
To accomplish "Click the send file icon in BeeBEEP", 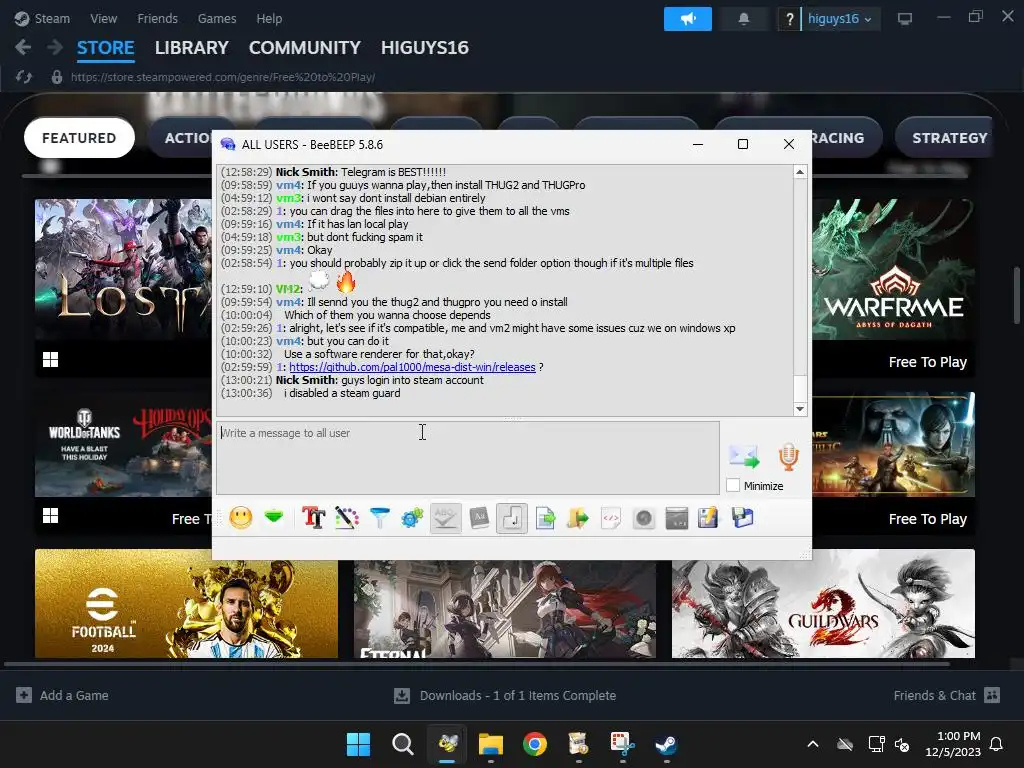I will click(545, 518).
